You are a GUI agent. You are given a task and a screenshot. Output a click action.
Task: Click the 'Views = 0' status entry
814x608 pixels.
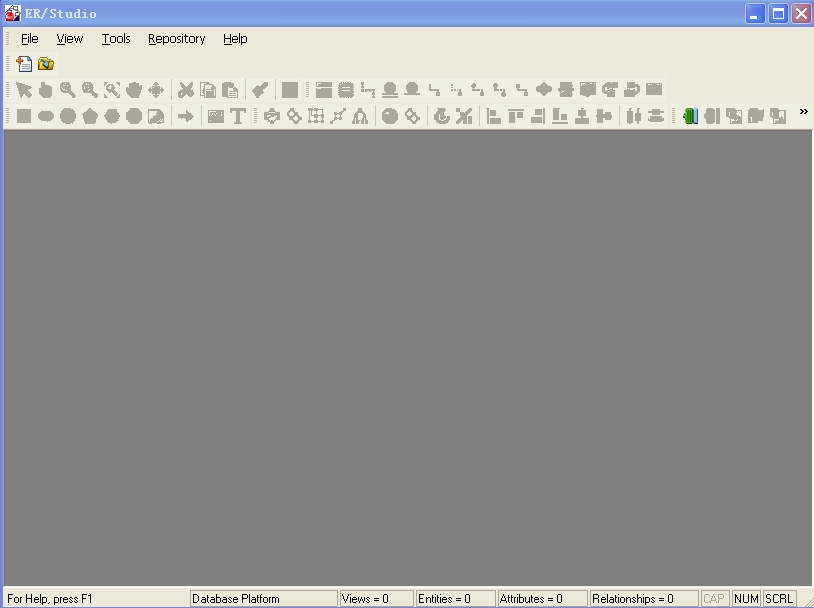(376, 599)
